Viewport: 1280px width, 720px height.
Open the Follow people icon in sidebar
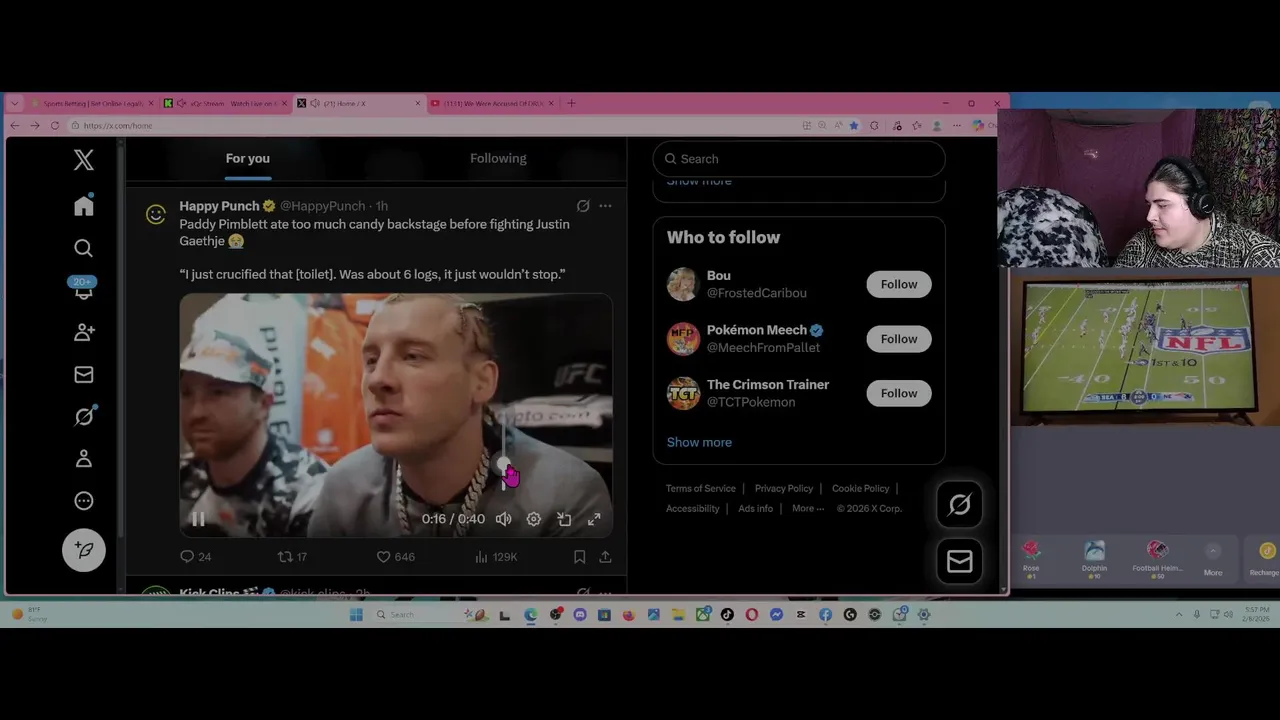click(x=84, y=332)
